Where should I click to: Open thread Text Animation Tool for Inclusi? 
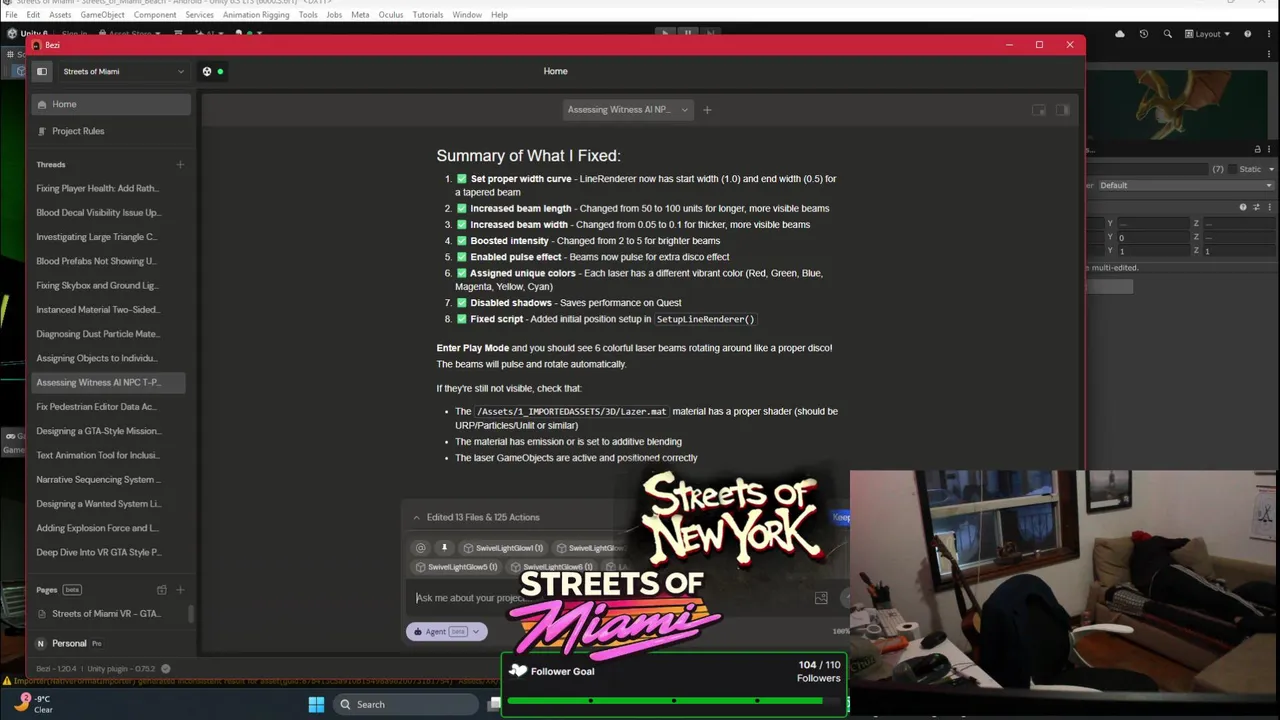pos(98,455)
